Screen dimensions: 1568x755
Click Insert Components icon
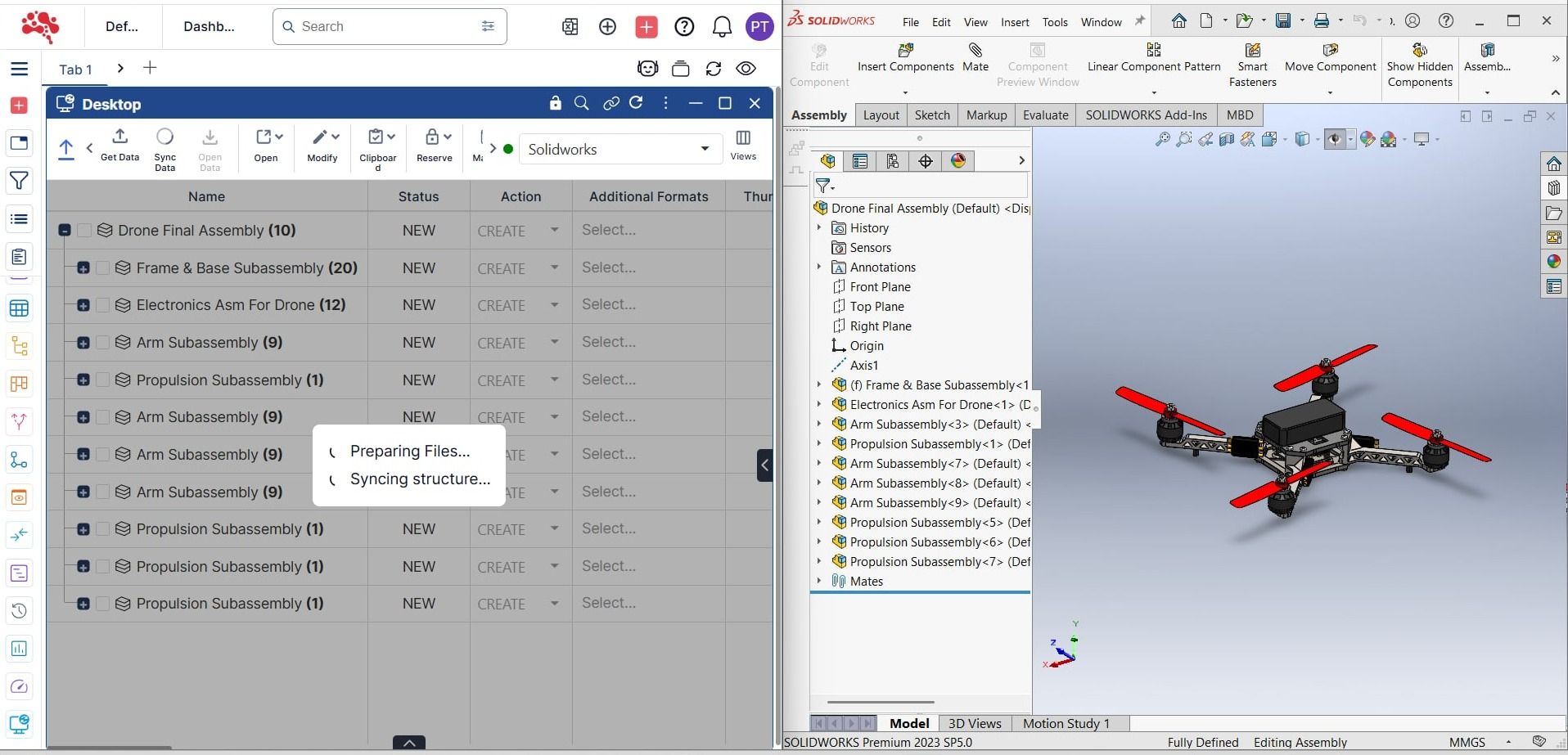pyautogui.click(x=905, y=51)
